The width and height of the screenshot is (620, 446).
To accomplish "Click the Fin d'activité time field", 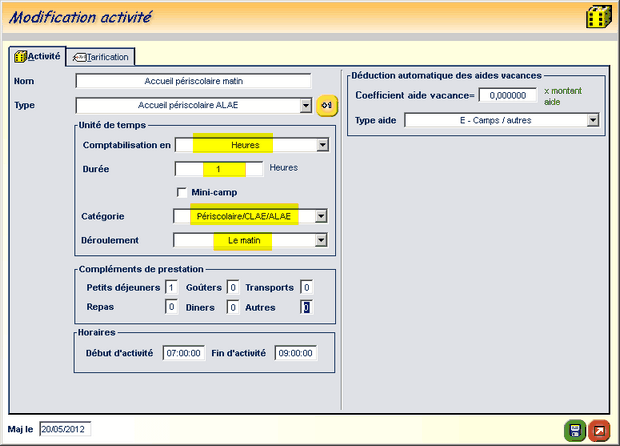I will pos(295,353).
